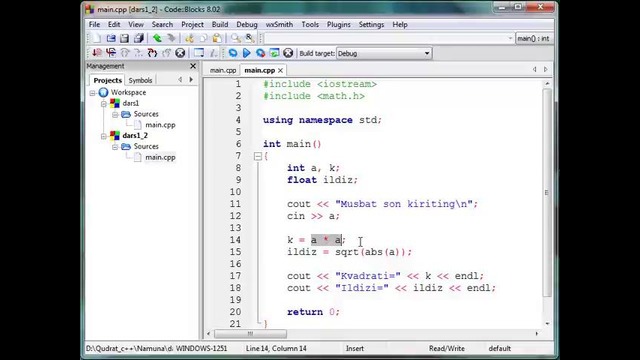The height and width of the screenshot is (360, 640).
Task: Save the current file using the floppy icon
Action: click(124, 38)
